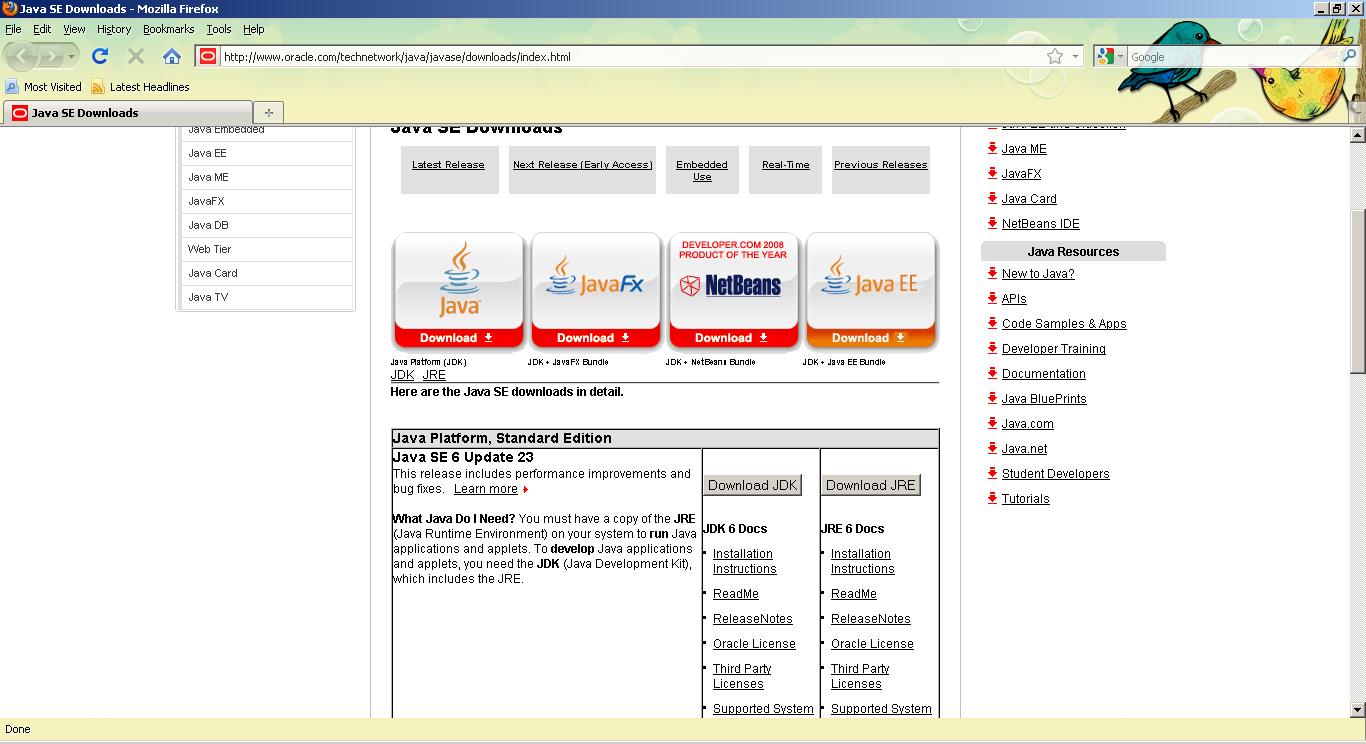Open the Code Samples & Apps link
1366x744 pixels.
1064,324
